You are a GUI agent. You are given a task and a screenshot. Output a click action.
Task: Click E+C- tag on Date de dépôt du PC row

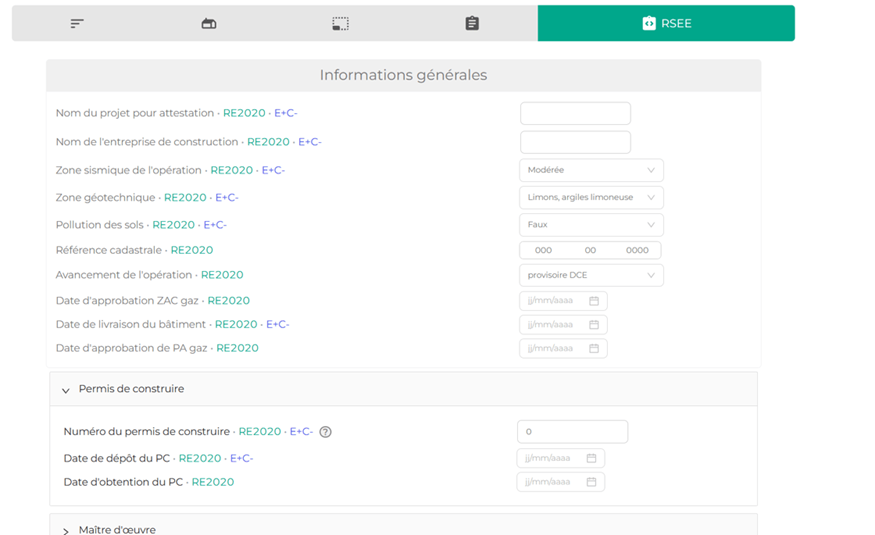click(242, 458)
